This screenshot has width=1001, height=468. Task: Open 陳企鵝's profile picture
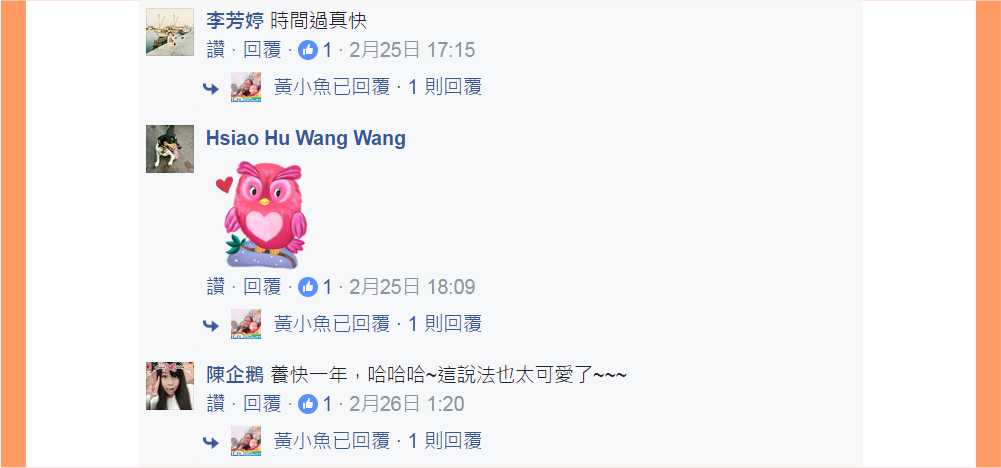tap(170, 386)
